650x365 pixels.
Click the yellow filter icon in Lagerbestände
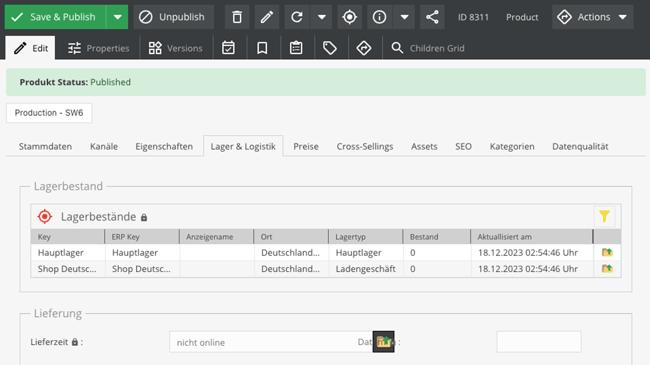coord(604,216)
